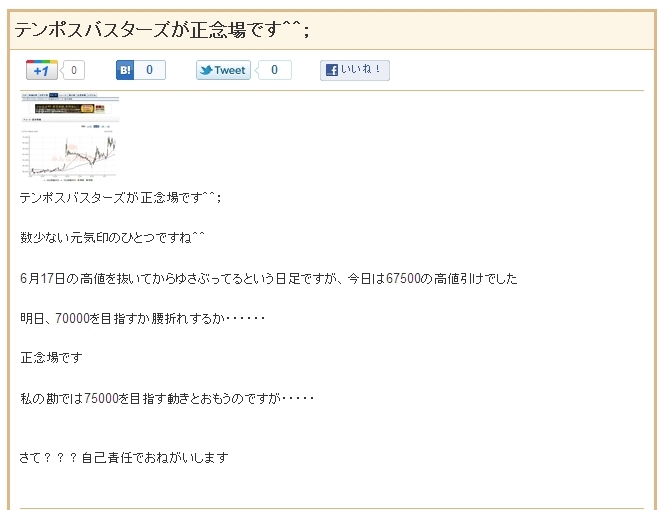
Task: Click the line 数少ない元気印のひとつですね
Action: [x=112, y=238]
